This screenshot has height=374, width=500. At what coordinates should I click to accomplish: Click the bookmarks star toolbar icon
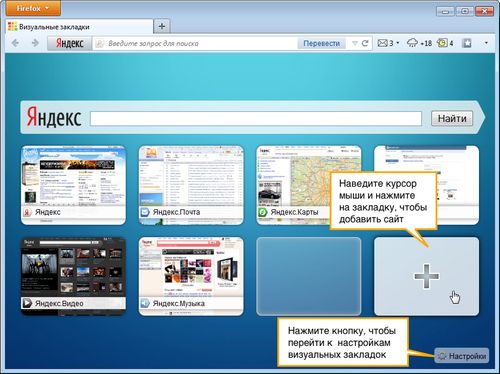[467, 43]
